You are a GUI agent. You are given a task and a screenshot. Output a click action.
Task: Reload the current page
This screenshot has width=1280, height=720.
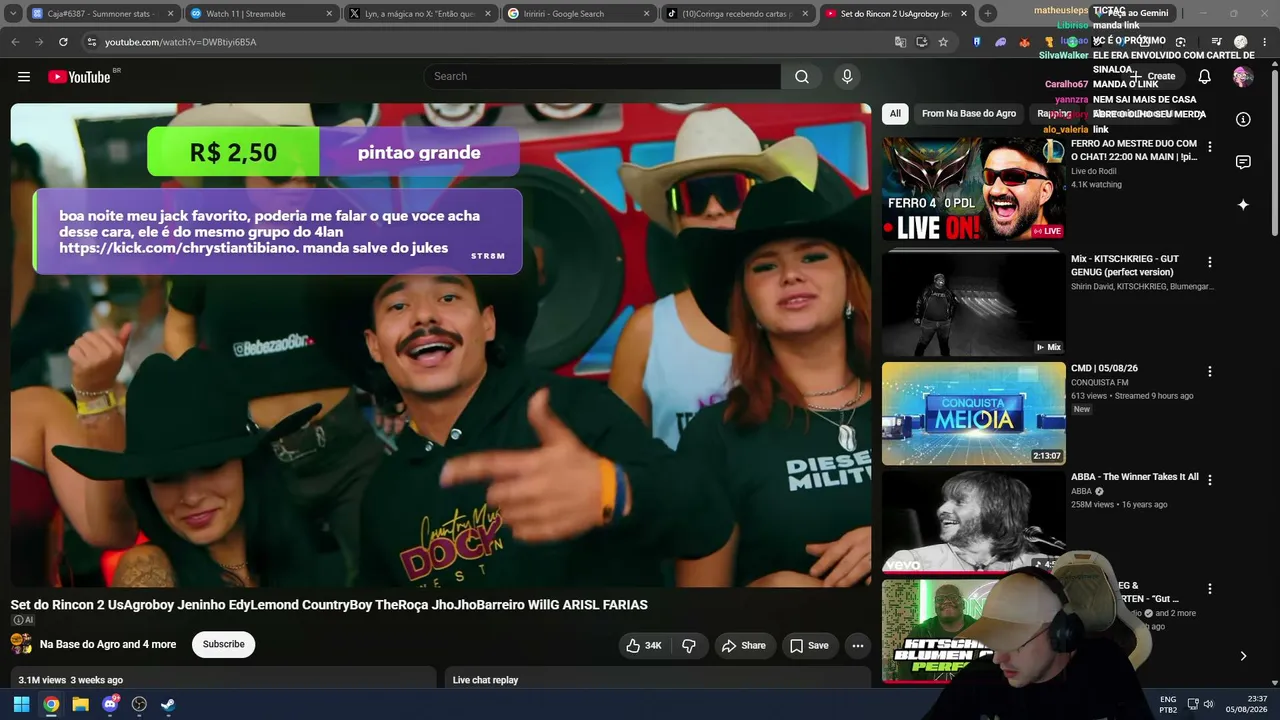(x=63, y=42)
